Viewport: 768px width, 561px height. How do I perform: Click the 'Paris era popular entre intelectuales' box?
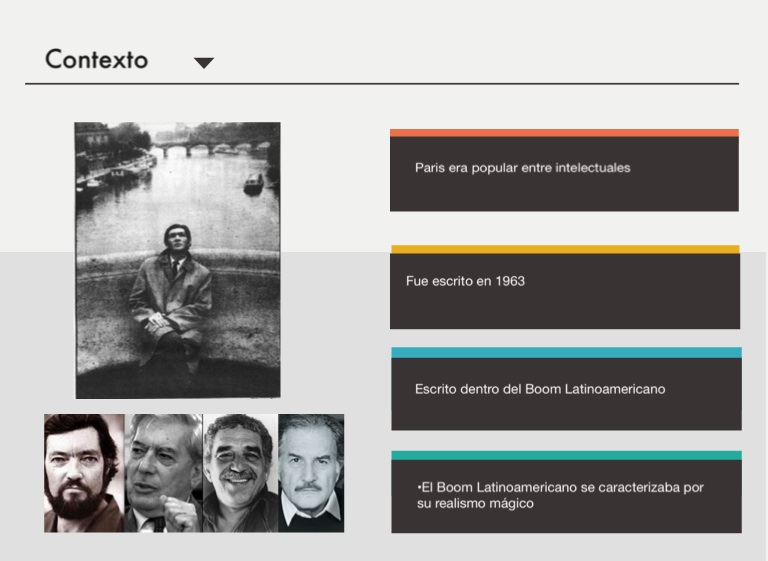coord(564,173)
